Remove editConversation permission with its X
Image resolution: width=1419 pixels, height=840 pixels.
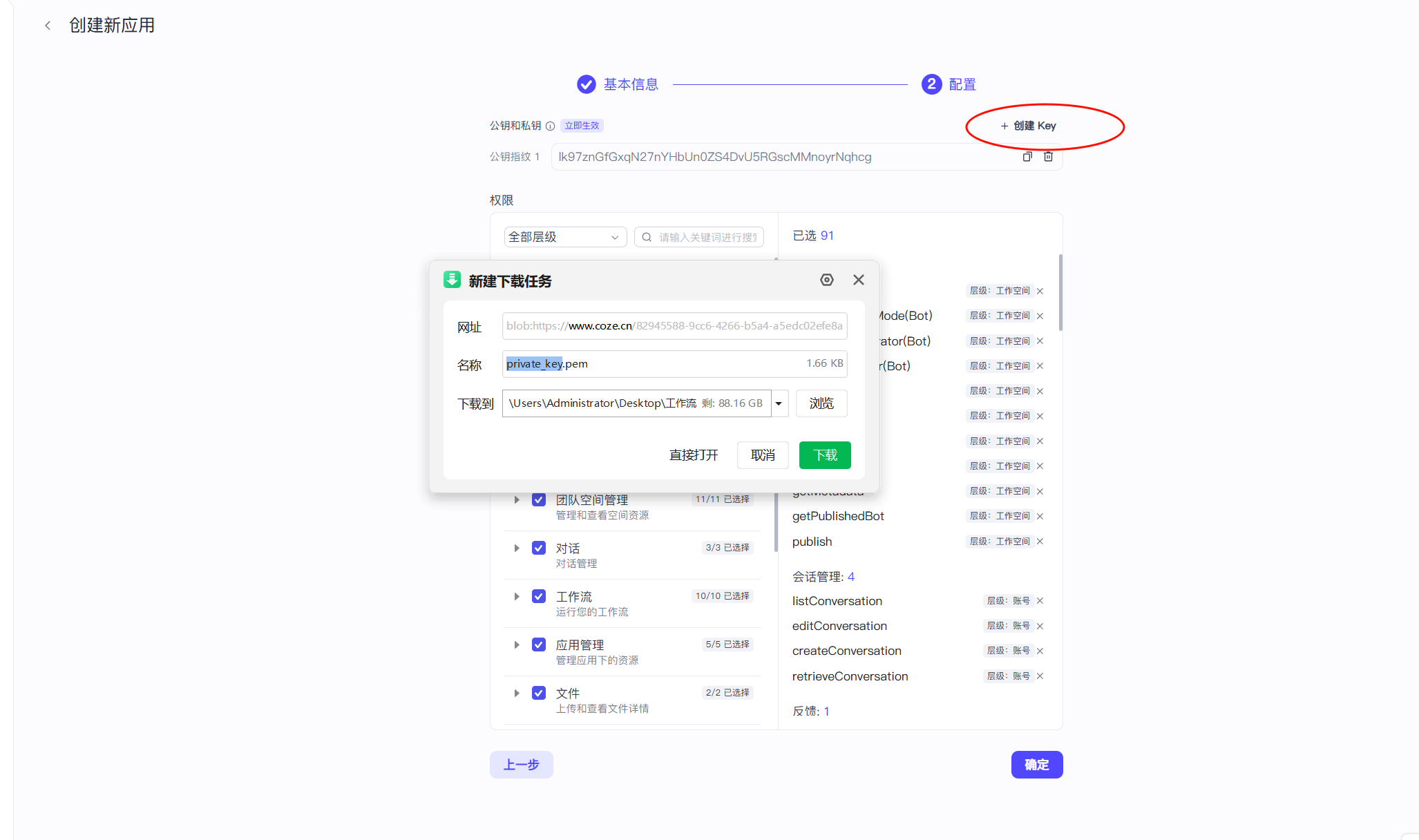[1040, 626]
